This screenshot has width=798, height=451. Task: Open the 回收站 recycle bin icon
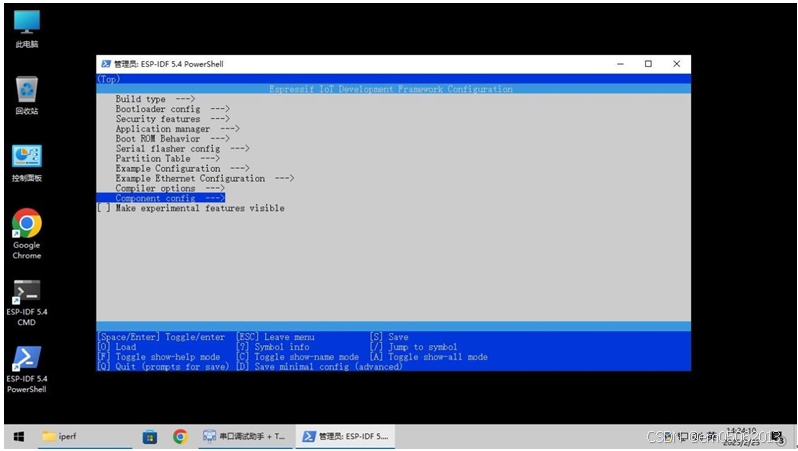point(26,95)
